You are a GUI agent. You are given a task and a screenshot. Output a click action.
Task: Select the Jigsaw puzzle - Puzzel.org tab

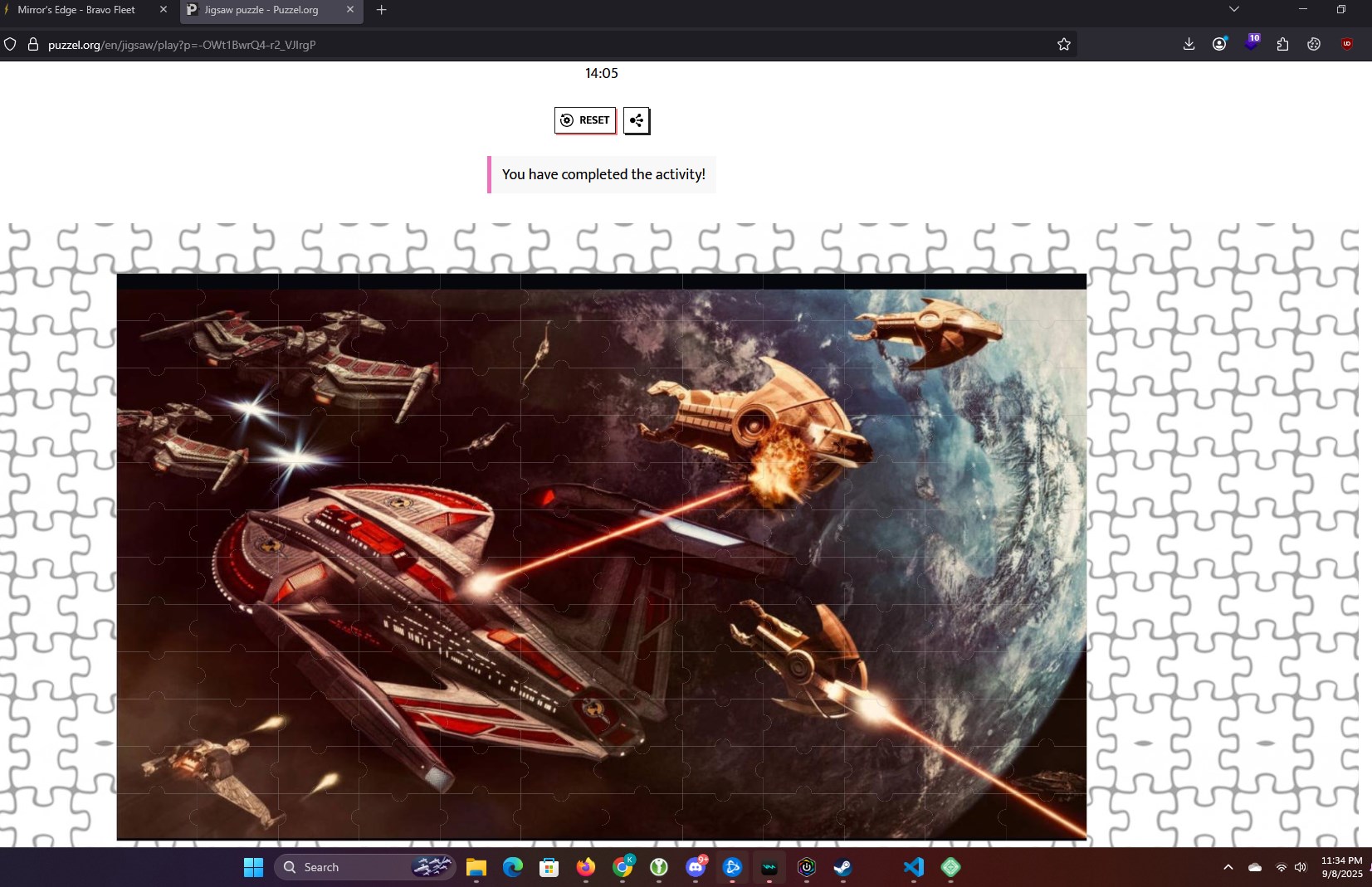[261, 10]
